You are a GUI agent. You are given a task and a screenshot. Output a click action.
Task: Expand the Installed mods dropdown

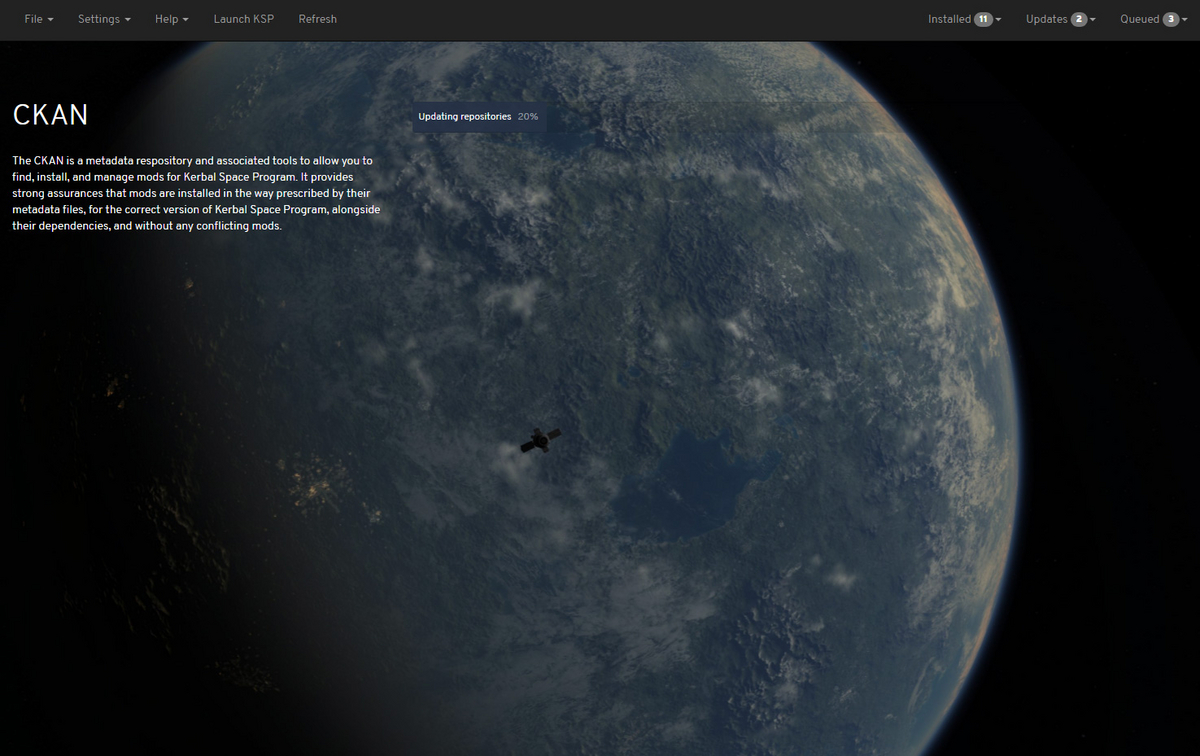[x=964, y=19]
